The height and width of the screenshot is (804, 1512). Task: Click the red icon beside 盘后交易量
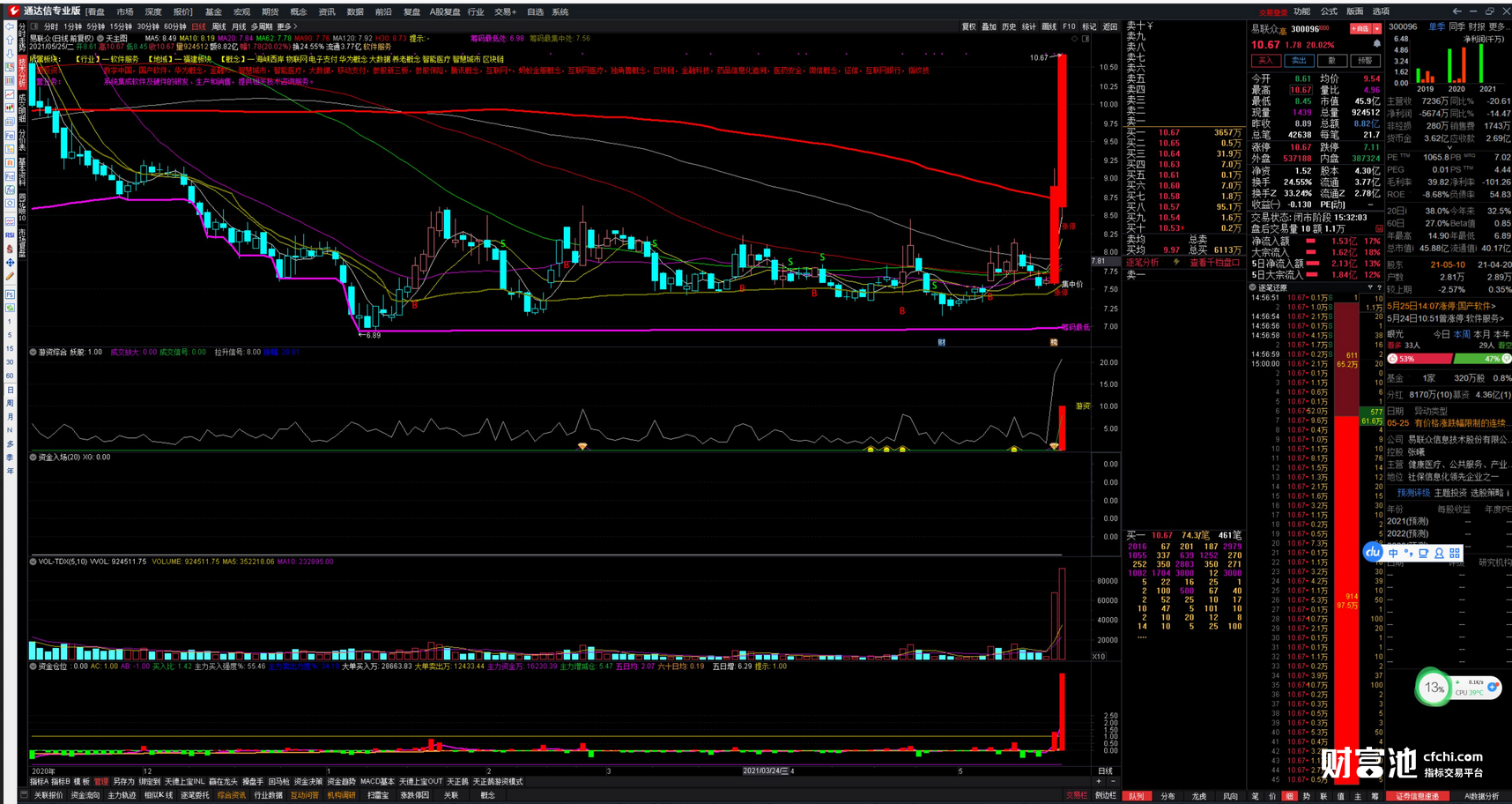click(1379, 228)
